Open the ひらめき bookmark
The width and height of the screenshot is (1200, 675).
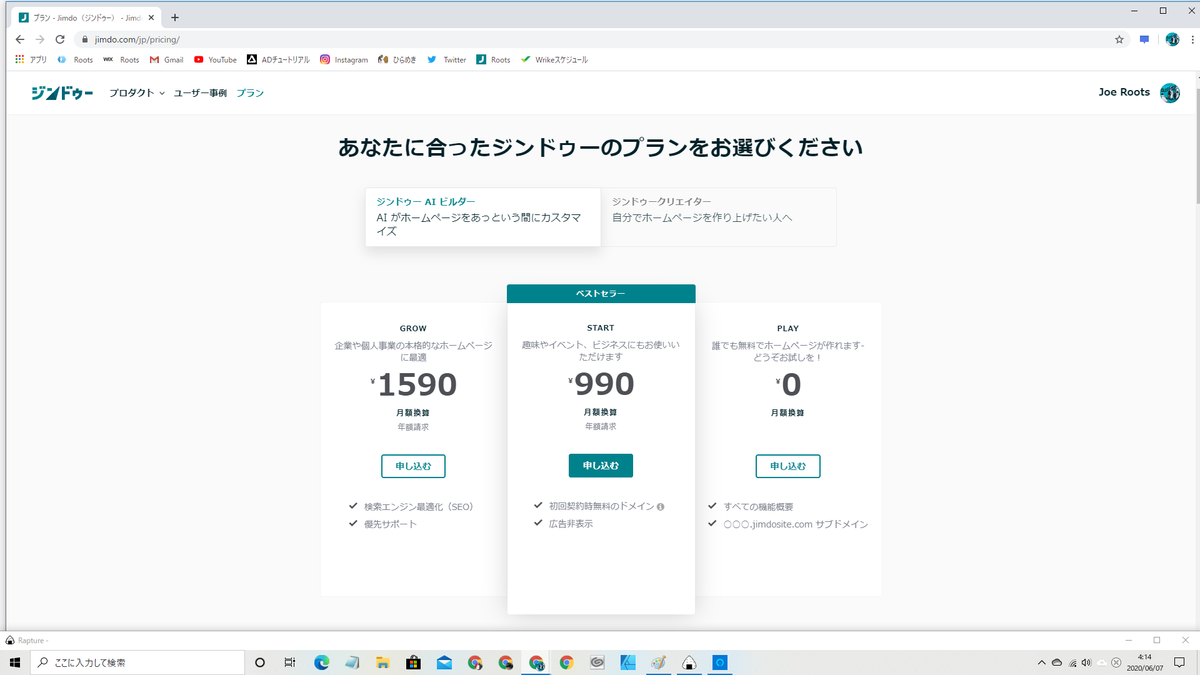coord(397,60)
